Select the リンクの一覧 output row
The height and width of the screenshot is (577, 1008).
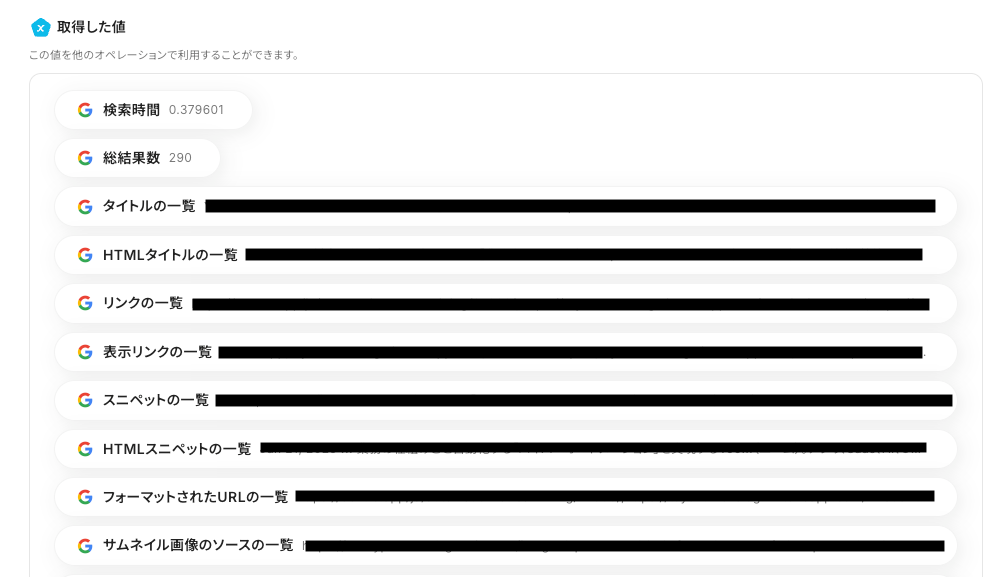pos(505,303)
